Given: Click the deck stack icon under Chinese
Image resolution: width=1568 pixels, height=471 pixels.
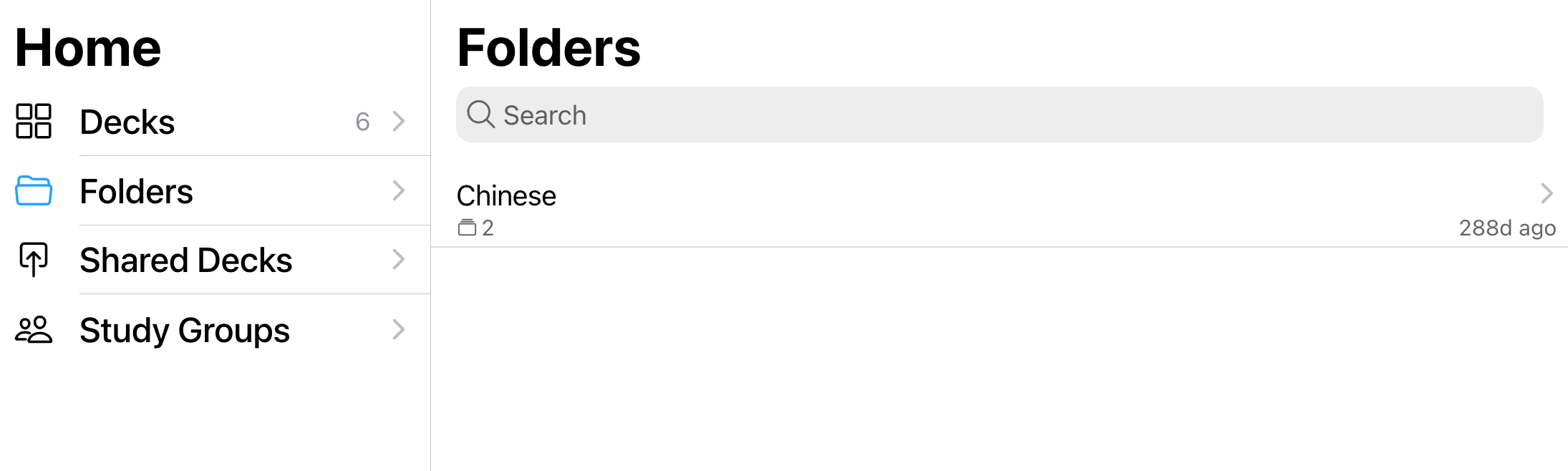Looking at the screenshot, I should (467, 228).
